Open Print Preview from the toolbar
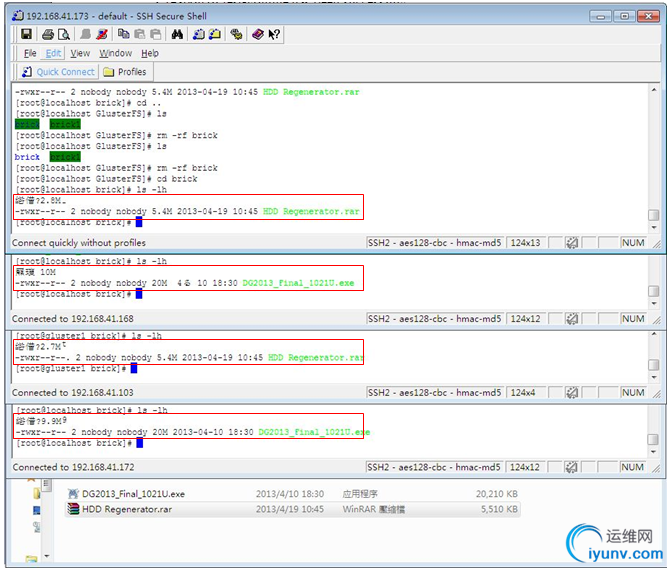This screenshot has width=669, height=570. point(64,34)
